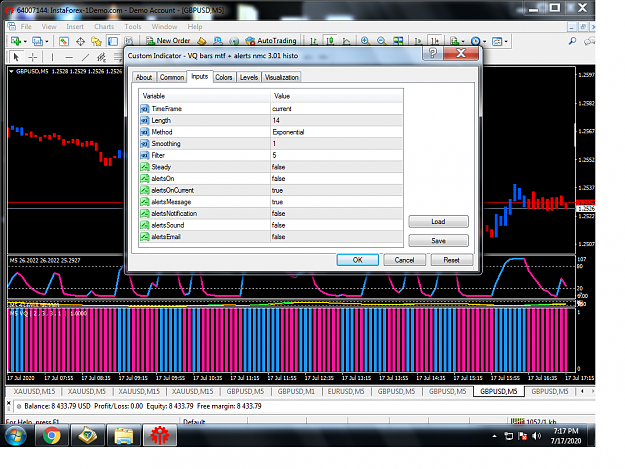The image size is (625, 469).
Task: Select the alertsSound variable row
Action: [271, 225]
